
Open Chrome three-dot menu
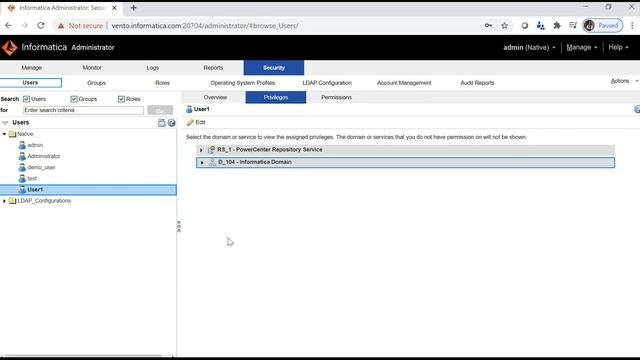pyautogui.click(x=632, y=25)
